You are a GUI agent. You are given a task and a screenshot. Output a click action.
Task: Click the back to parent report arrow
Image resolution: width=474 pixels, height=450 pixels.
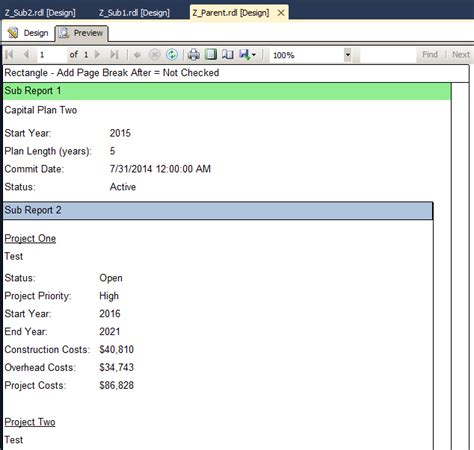tap(137, 55)
